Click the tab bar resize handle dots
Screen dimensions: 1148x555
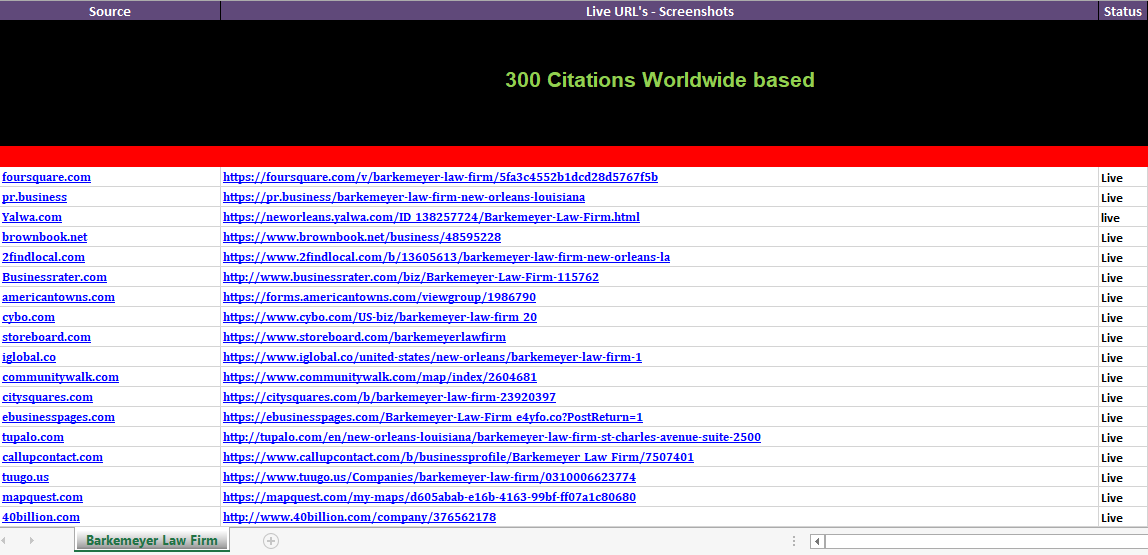(794, 541)
